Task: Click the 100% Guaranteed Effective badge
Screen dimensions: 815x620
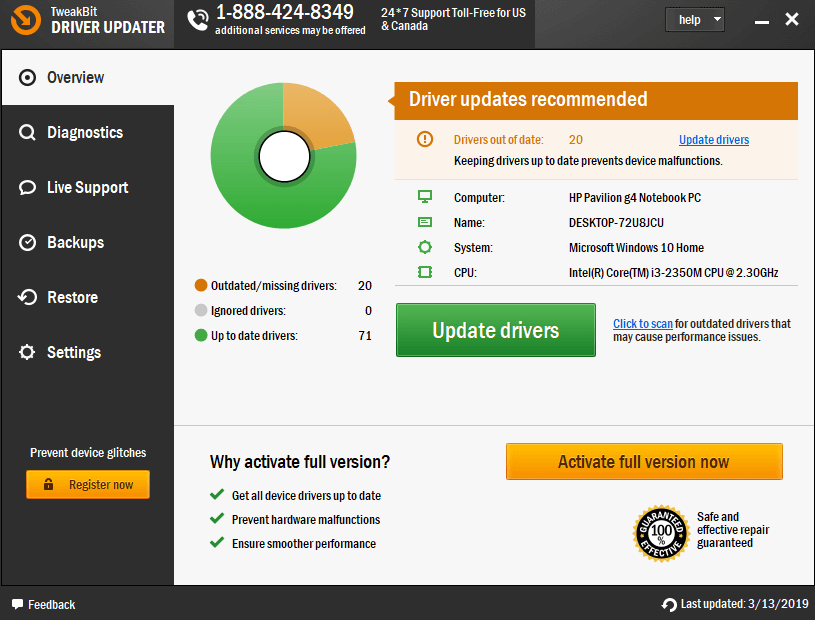Action: [661, 533]
